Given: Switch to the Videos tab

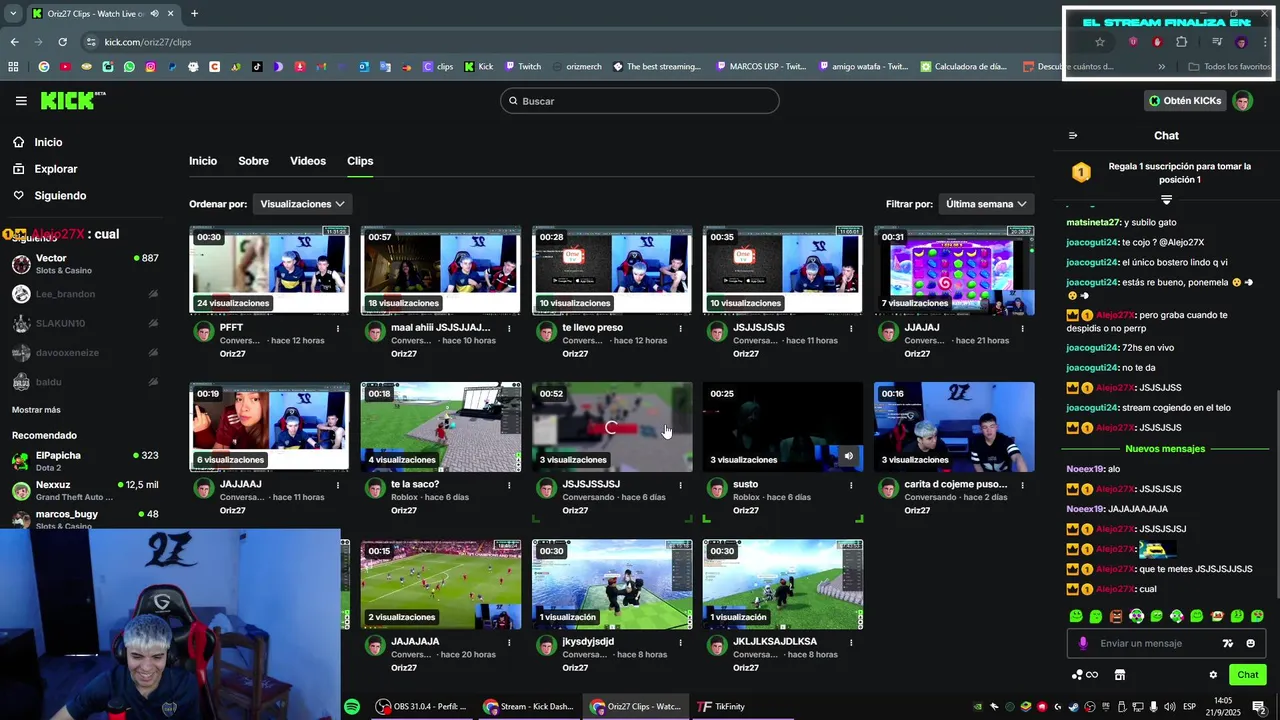Looking at the screenshot, I should click(308, 161).
